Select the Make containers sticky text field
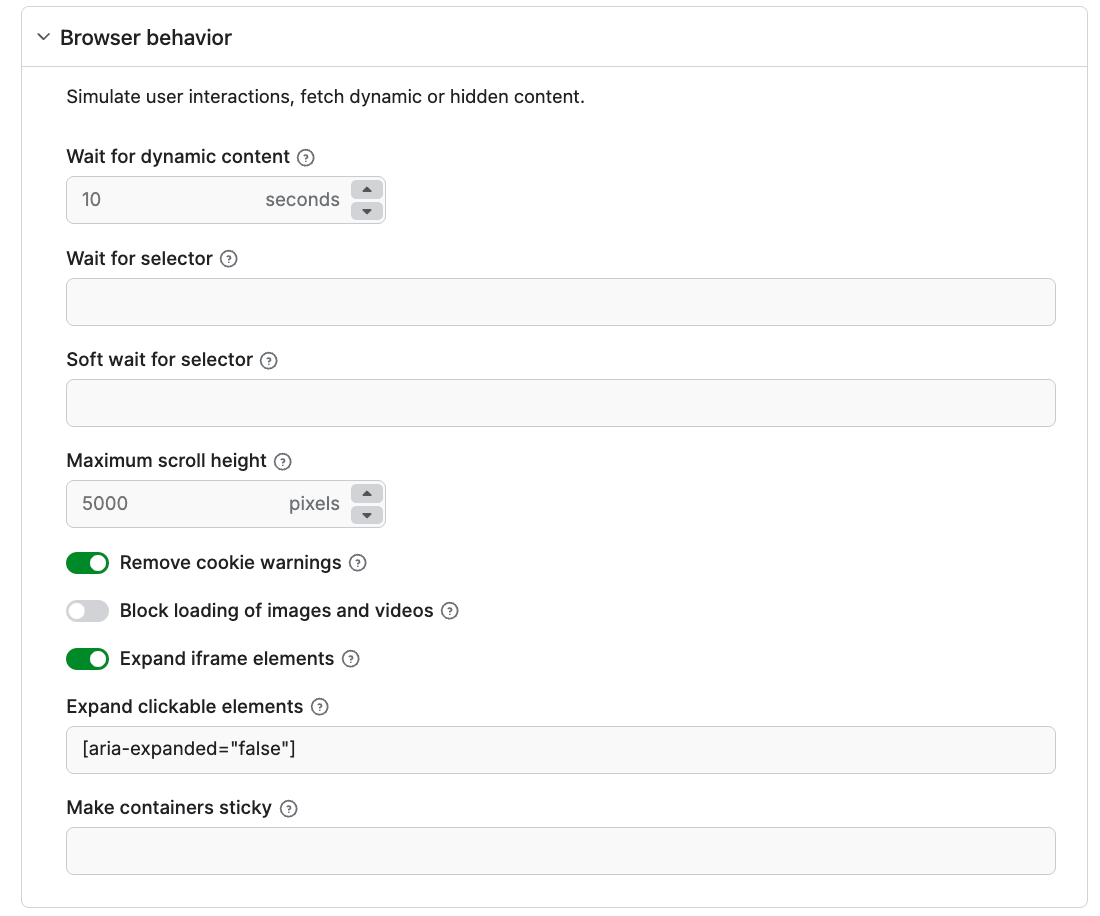This screenshot has width=1100, height=916. 560,850
